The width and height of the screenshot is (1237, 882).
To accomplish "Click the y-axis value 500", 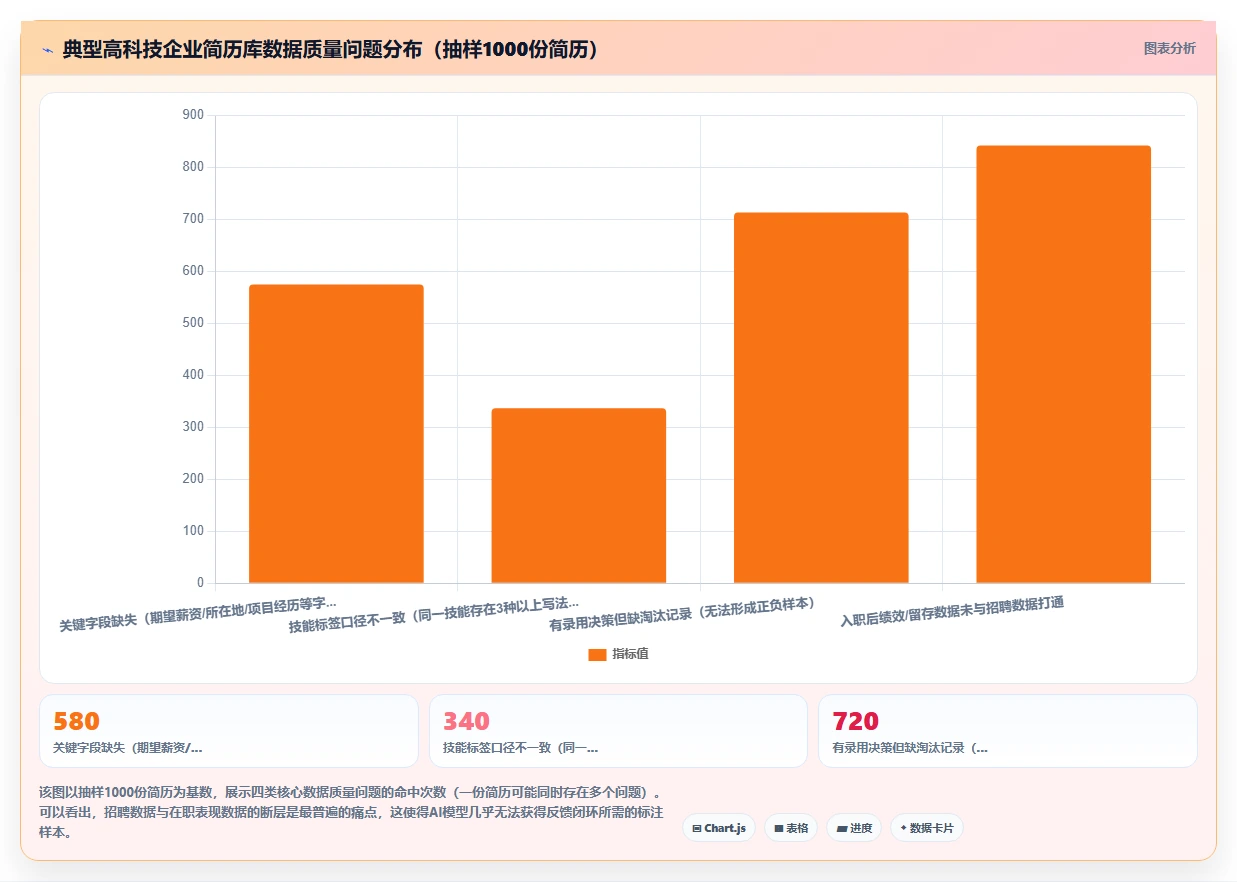I will click(193, 323).
